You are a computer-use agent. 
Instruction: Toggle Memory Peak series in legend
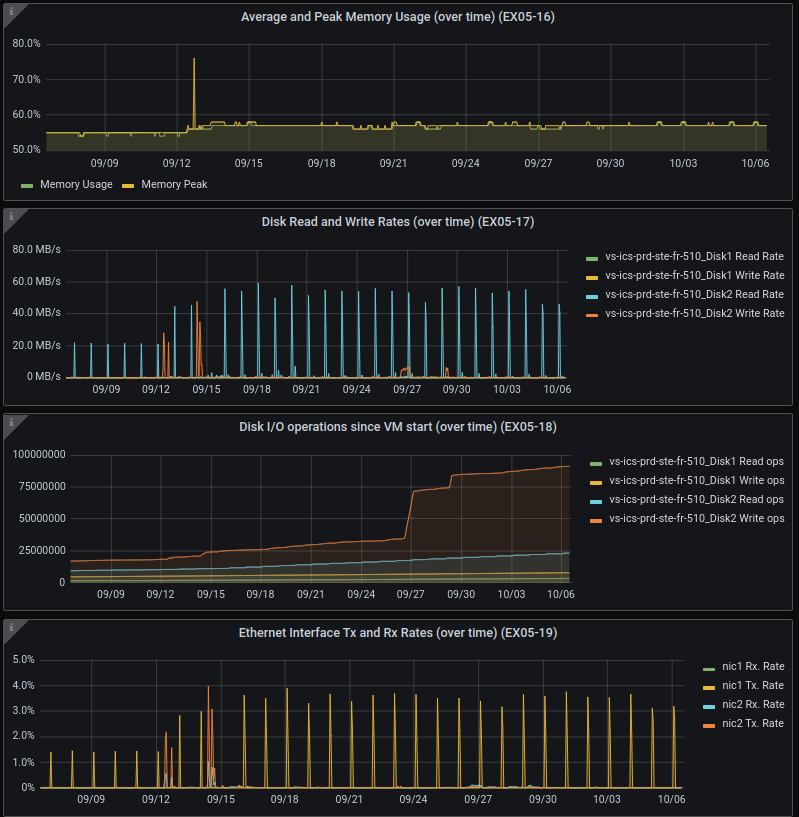click(174, 184)
